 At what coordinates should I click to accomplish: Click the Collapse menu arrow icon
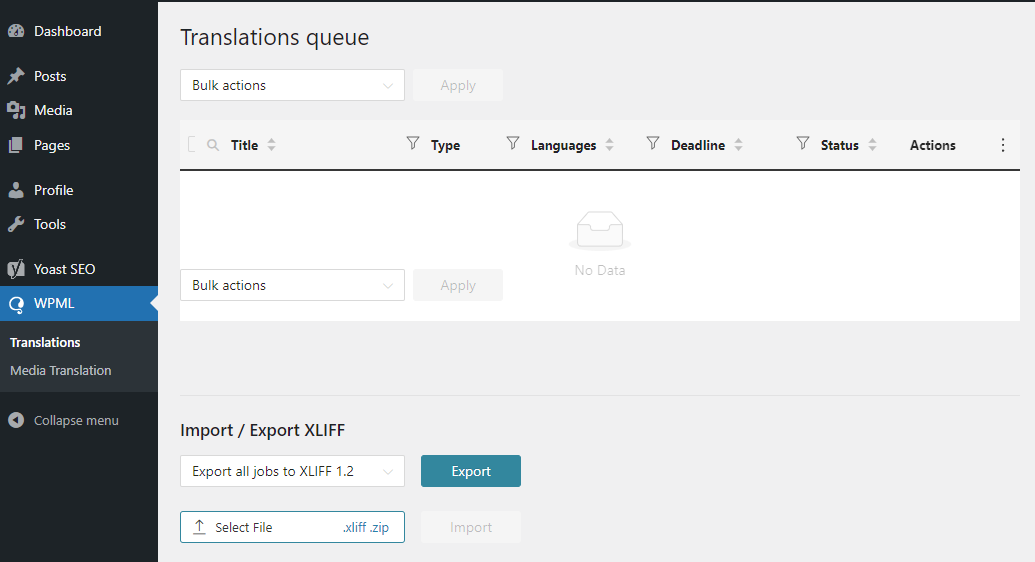tap(16, 420)
